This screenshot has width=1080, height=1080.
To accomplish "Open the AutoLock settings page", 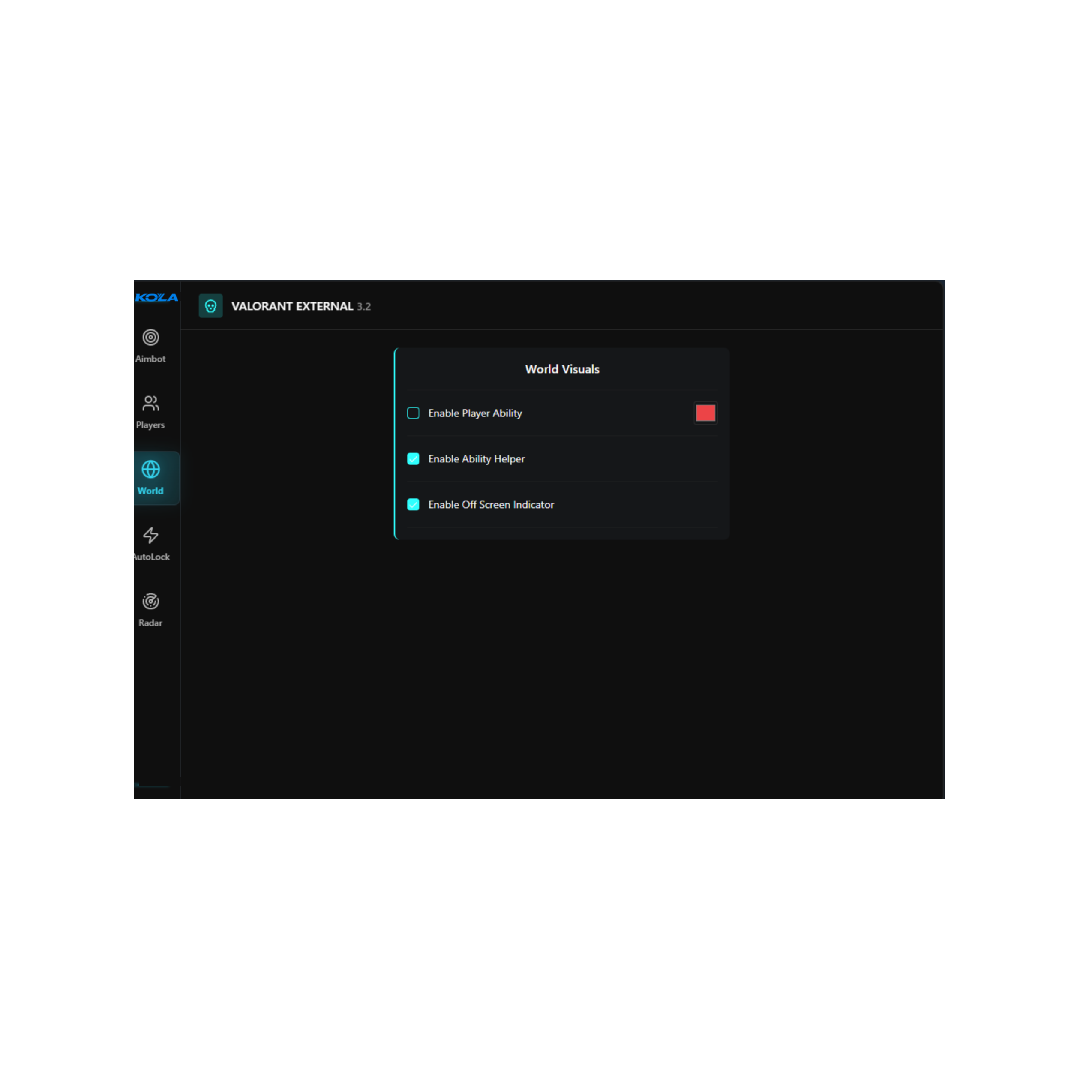I will [x=151, y=543].
